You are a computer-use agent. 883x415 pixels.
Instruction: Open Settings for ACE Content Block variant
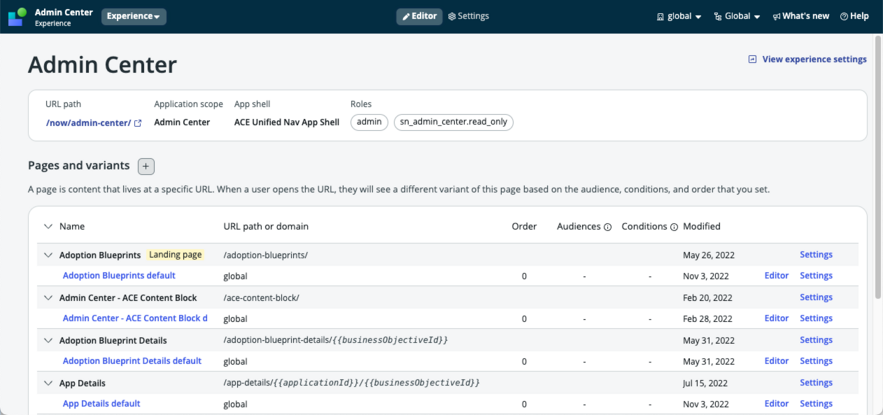(816, 318)
